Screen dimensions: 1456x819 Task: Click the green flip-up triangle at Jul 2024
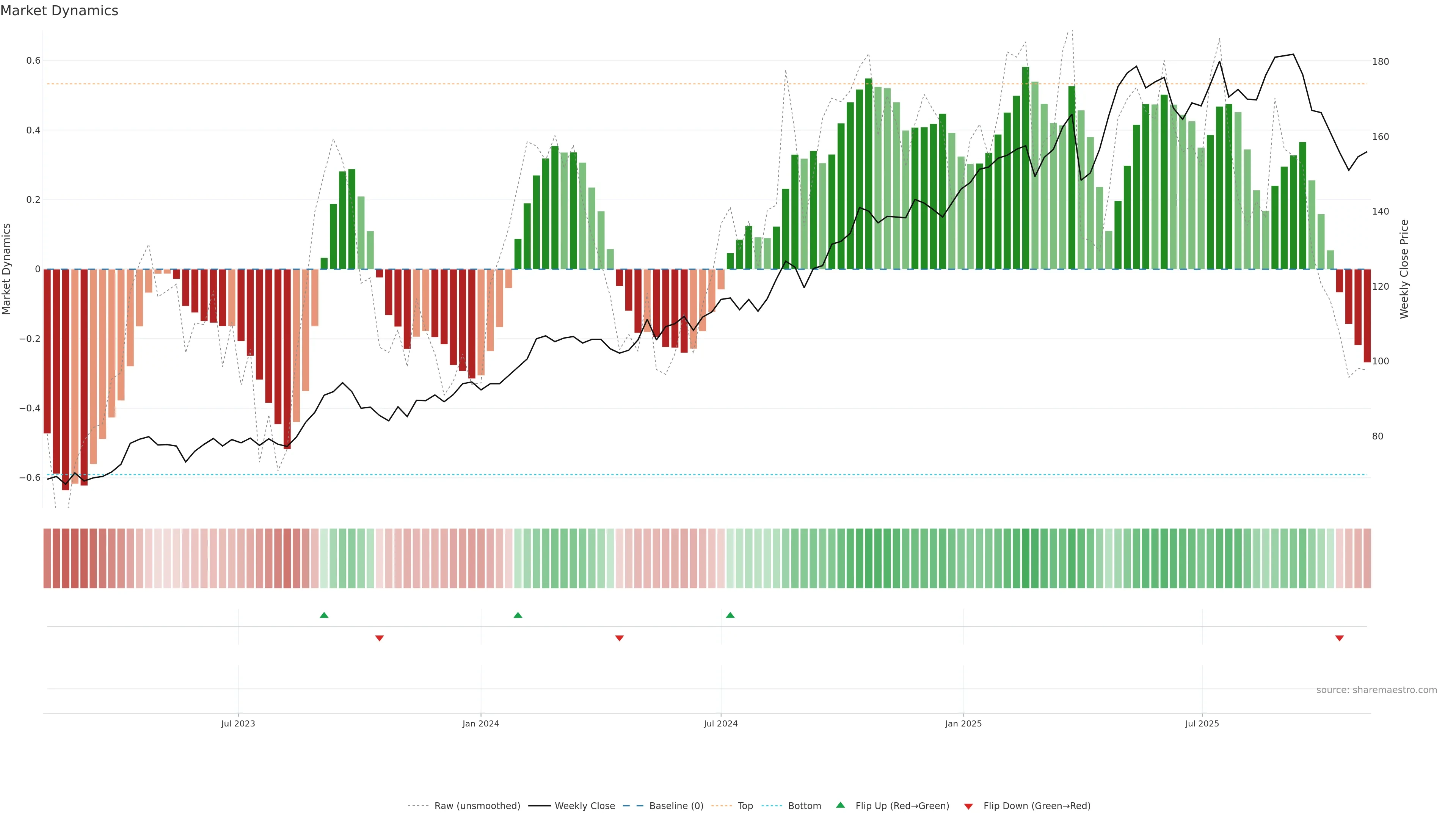[730, 615]
